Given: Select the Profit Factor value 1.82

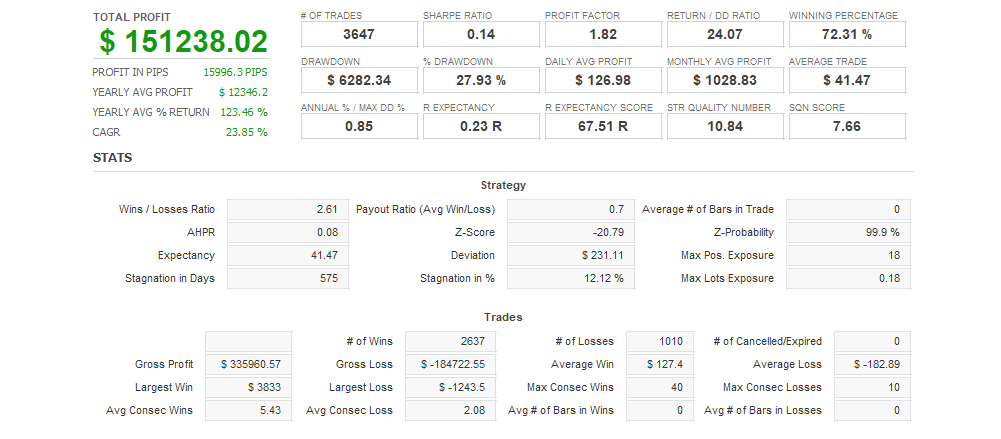Looking at the screenshot, I should coord(603,35).
